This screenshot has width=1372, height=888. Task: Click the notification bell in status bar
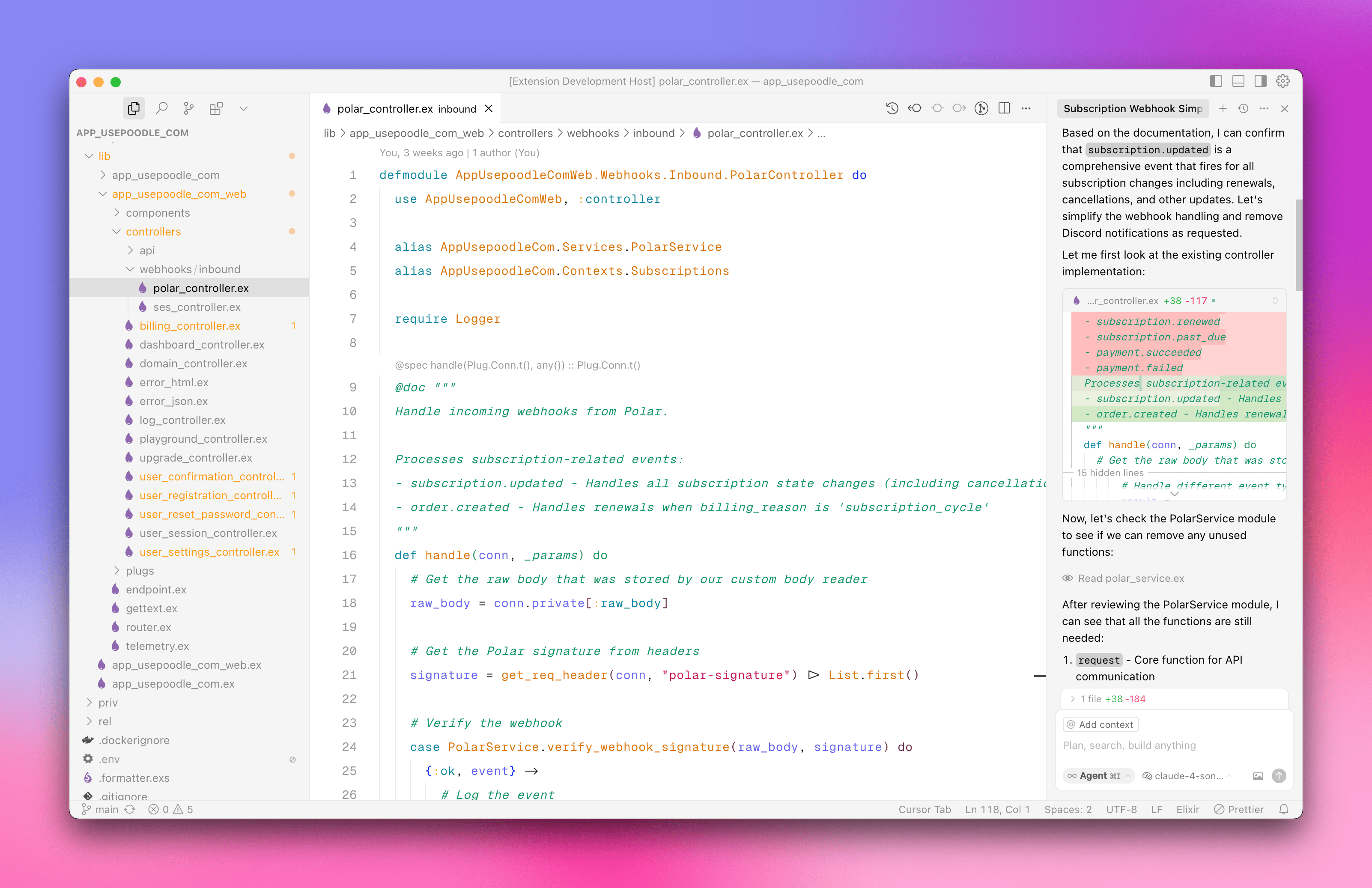pyautogui.click(x=1284, y=809)
